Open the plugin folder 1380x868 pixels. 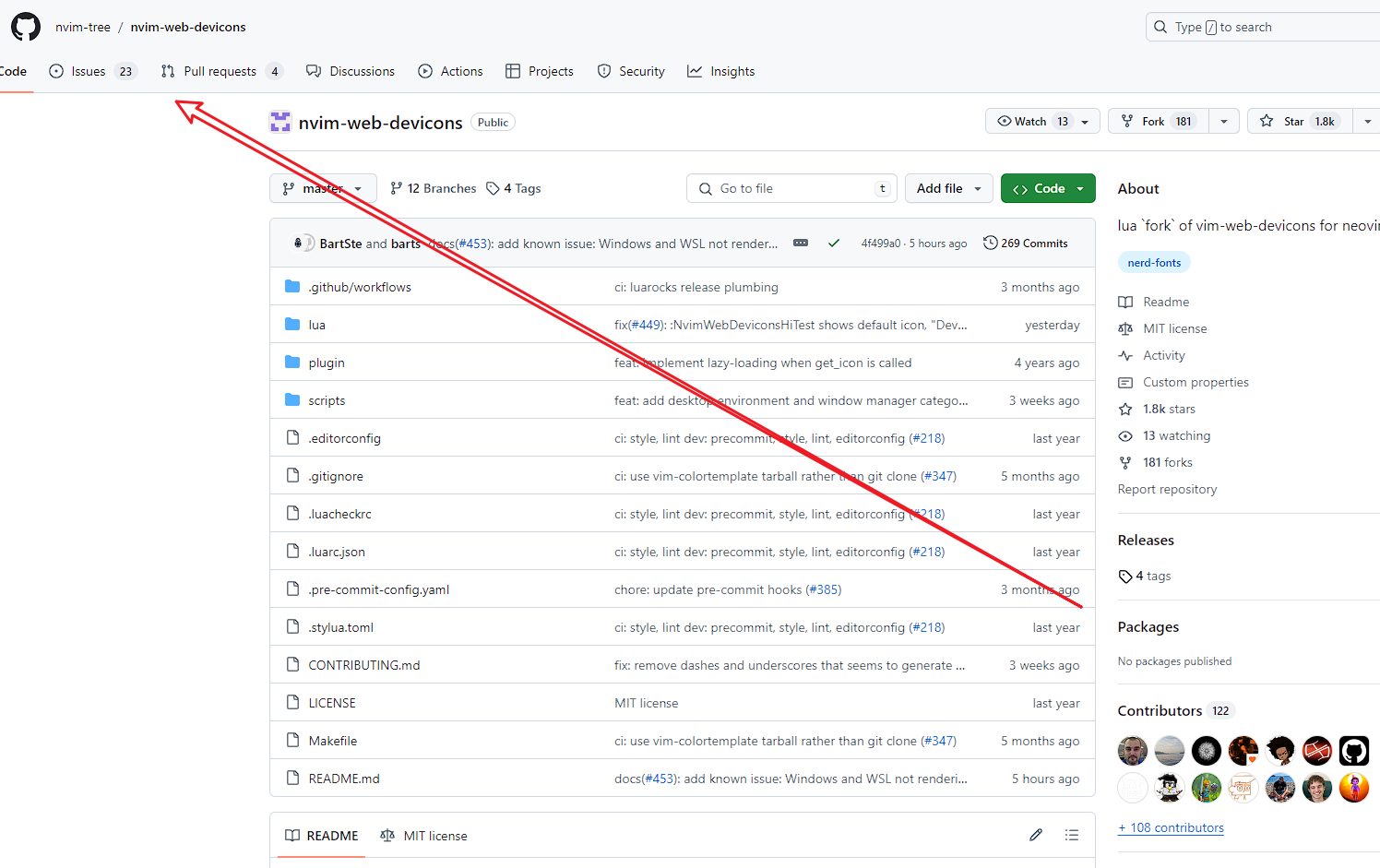pos(327,363)
